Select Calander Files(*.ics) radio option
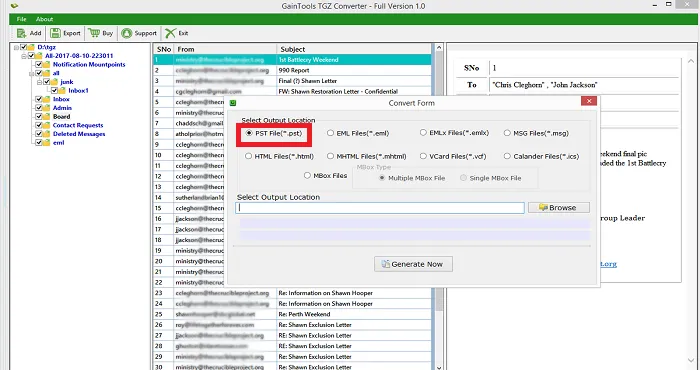The width and height of the screenshot is (700, 370). pos(507,156)
